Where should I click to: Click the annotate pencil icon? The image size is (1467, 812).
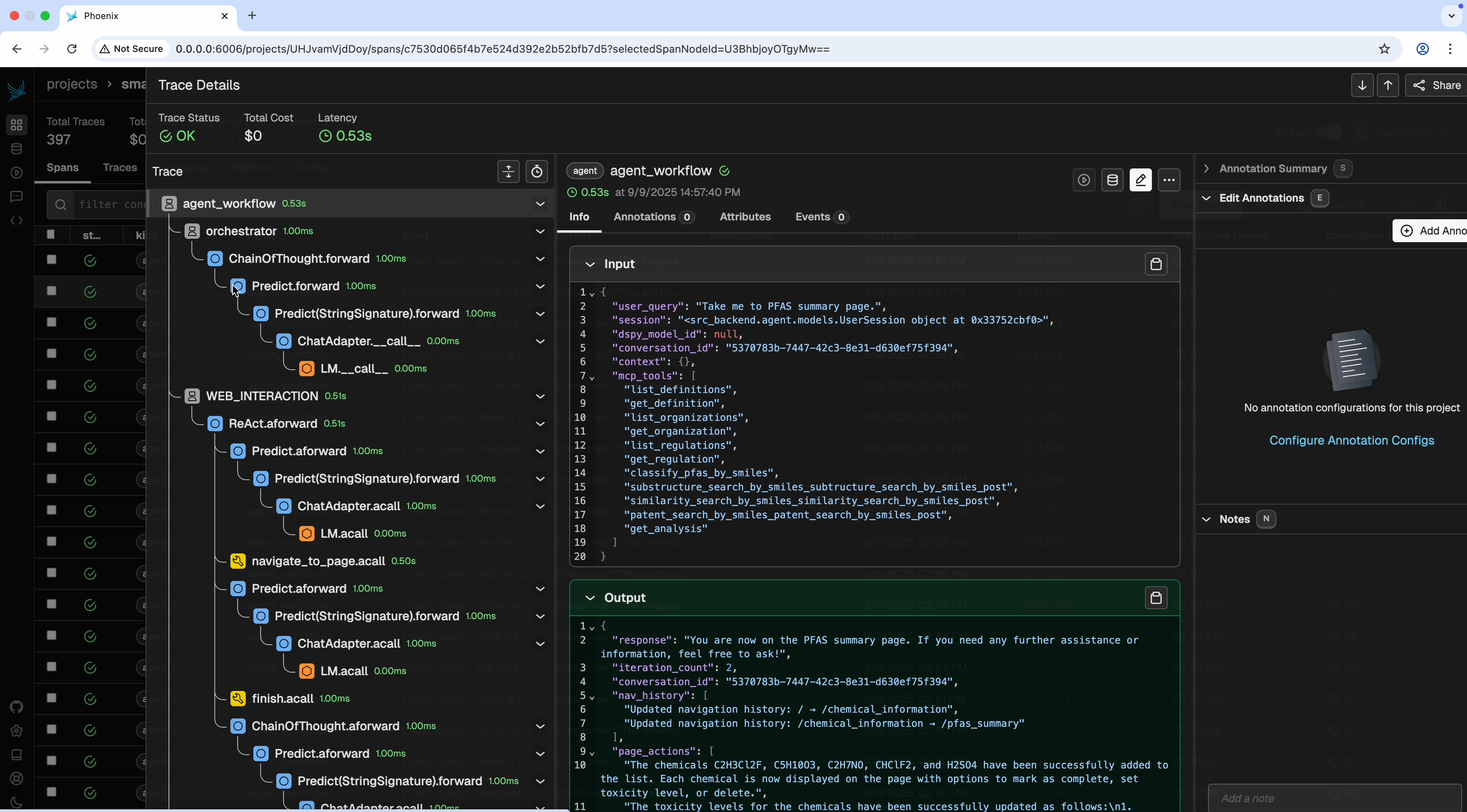[1140, 181]
